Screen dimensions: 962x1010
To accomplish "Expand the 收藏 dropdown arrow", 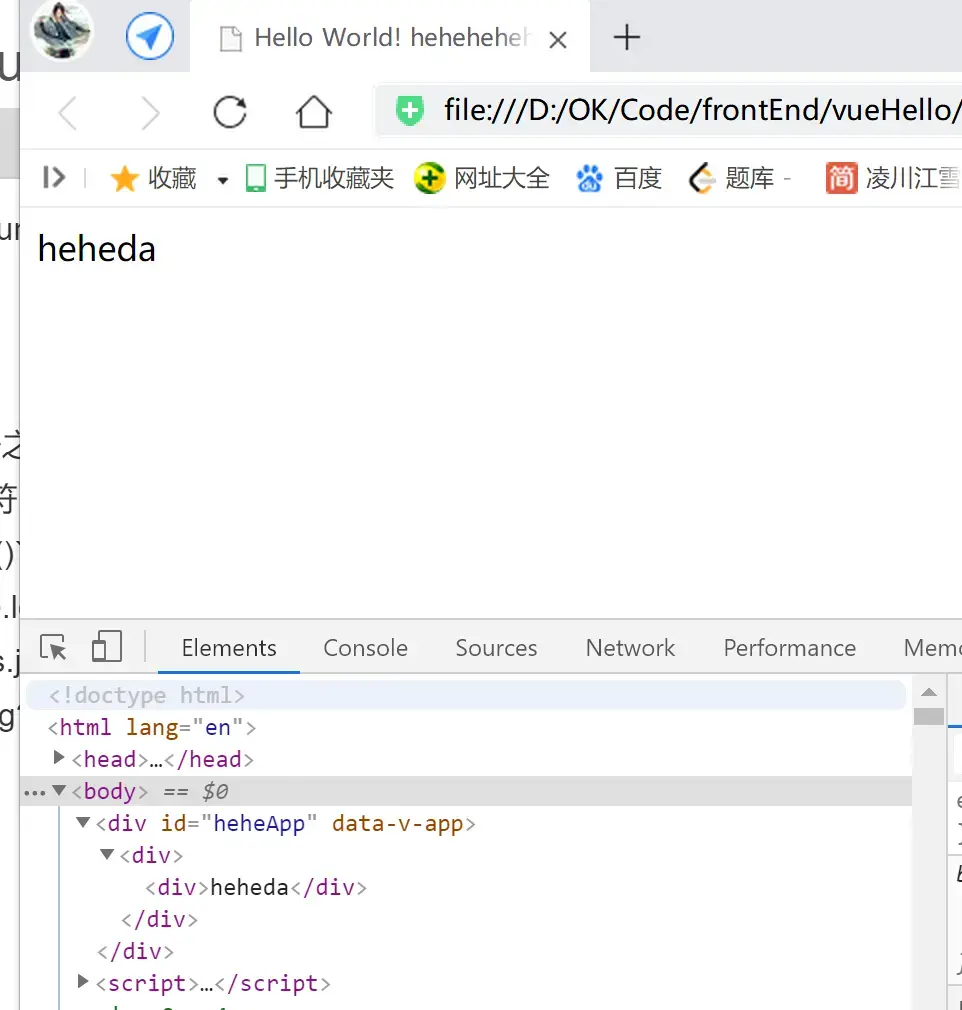I will tap(222, 180).
